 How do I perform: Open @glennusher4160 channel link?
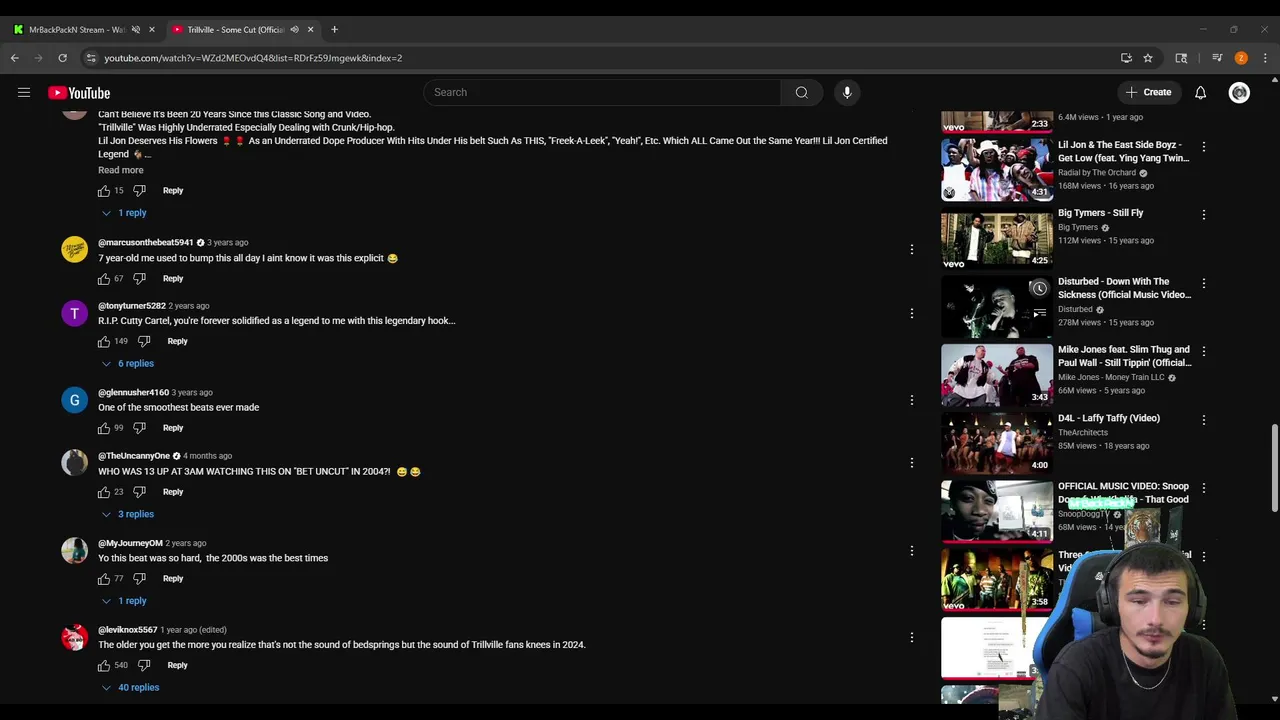[133, 393]
